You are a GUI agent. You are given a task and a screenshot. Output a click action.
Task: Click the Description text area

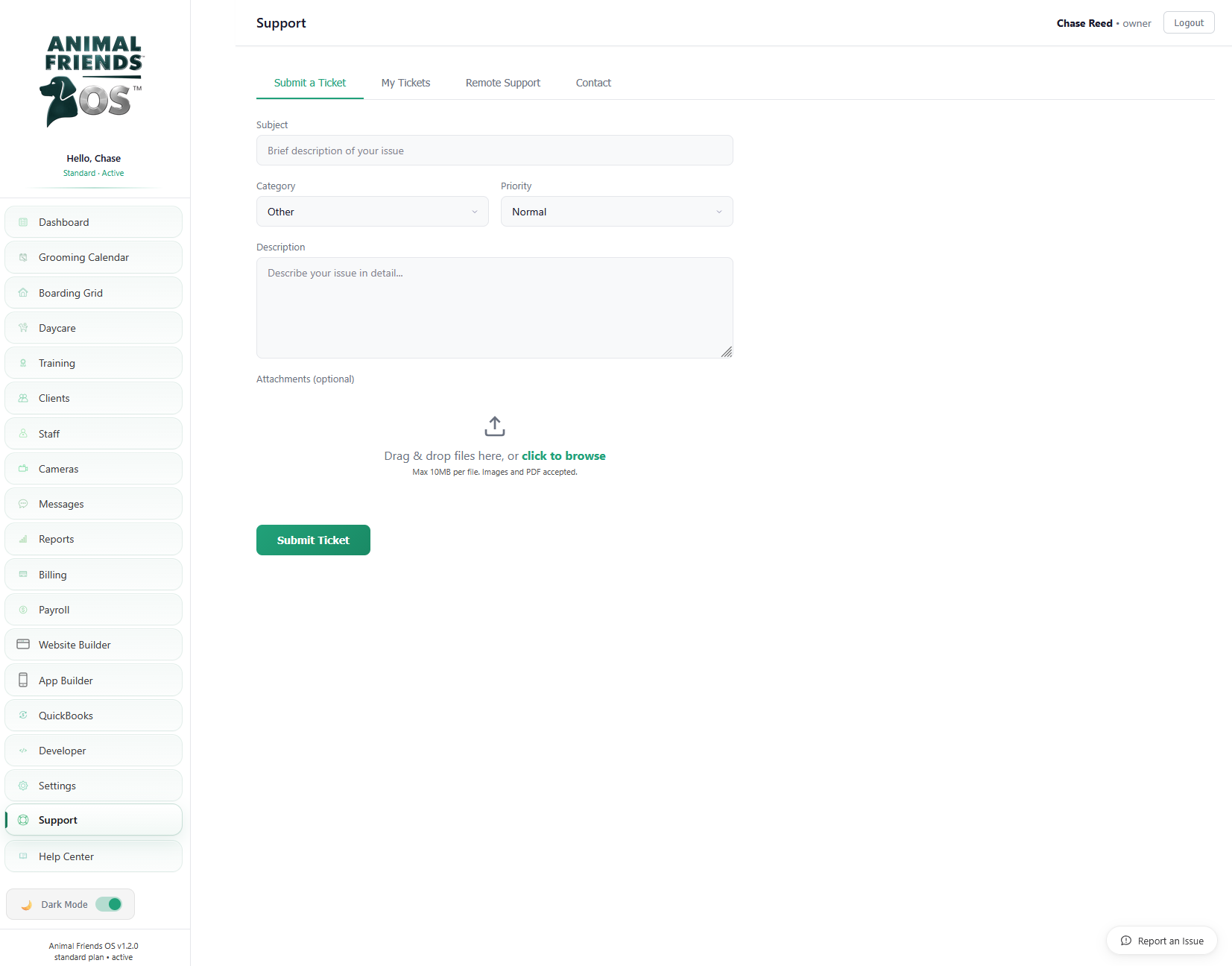pyautogui.click(x=495, y=308)
